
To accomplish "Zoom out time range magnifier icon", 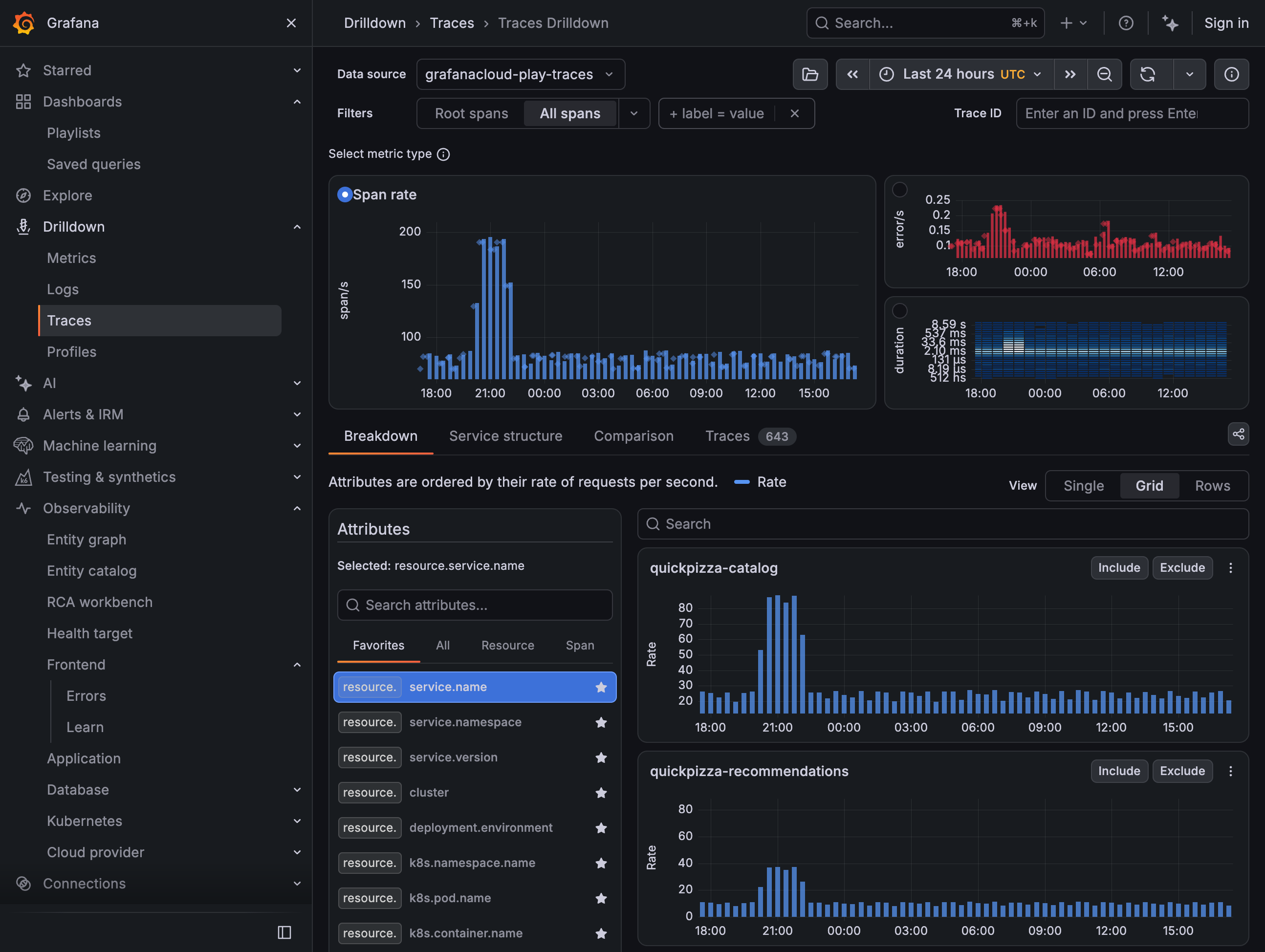I will 1104,74.
